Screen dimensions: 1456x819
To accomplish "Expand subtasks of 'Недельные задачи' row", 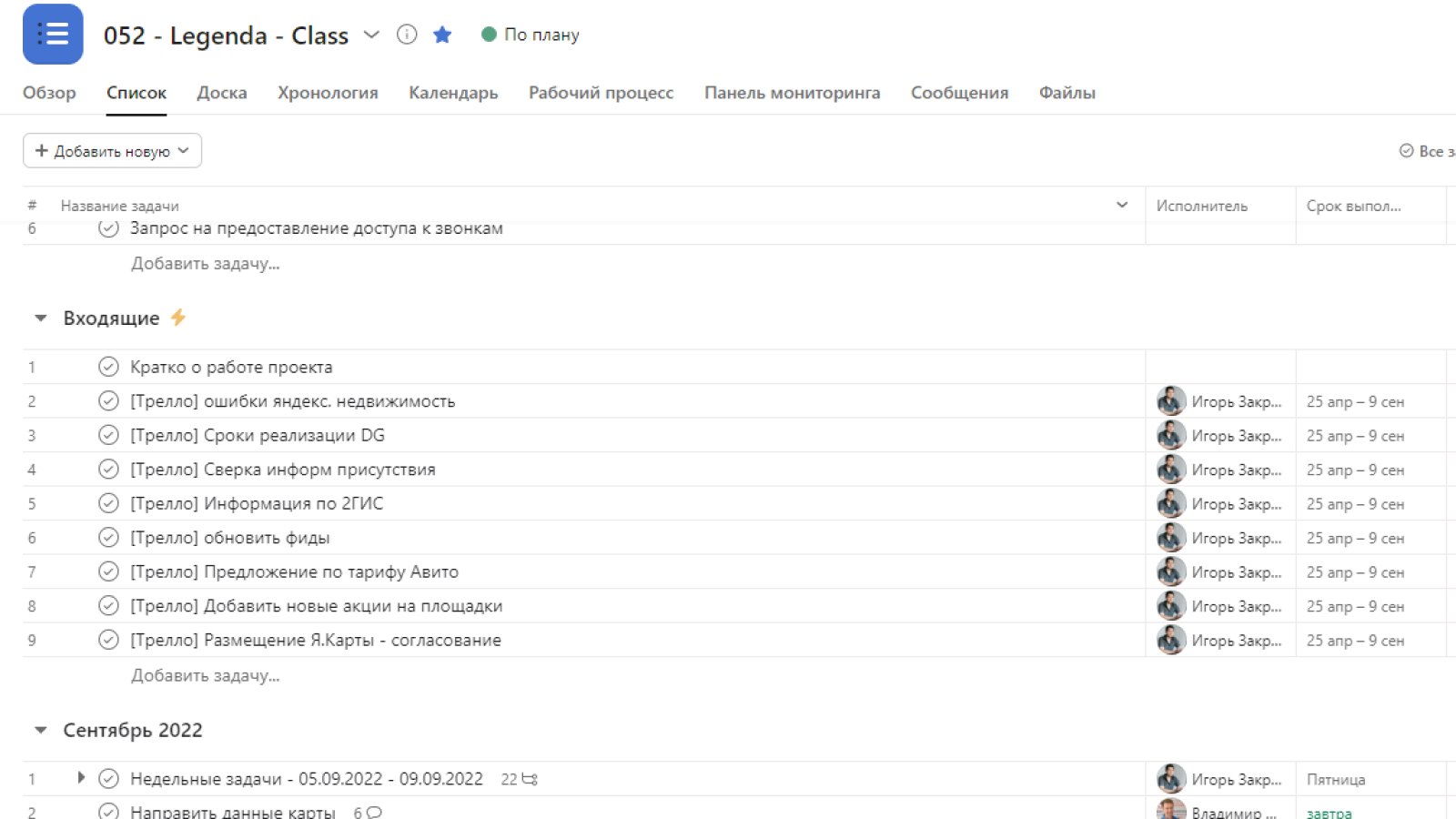I will click(81, 778).
